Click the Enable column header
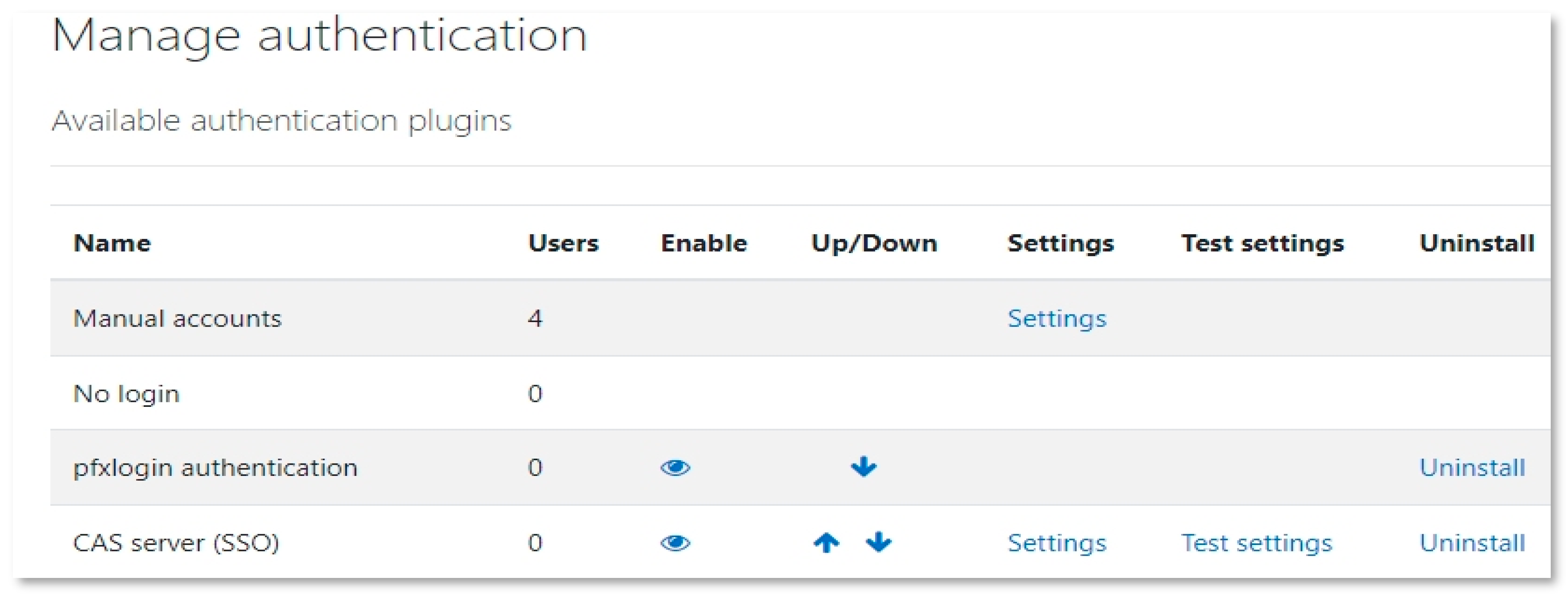Image resolution: width=1568 pixels, height=594 pixels. coord(704,243)
